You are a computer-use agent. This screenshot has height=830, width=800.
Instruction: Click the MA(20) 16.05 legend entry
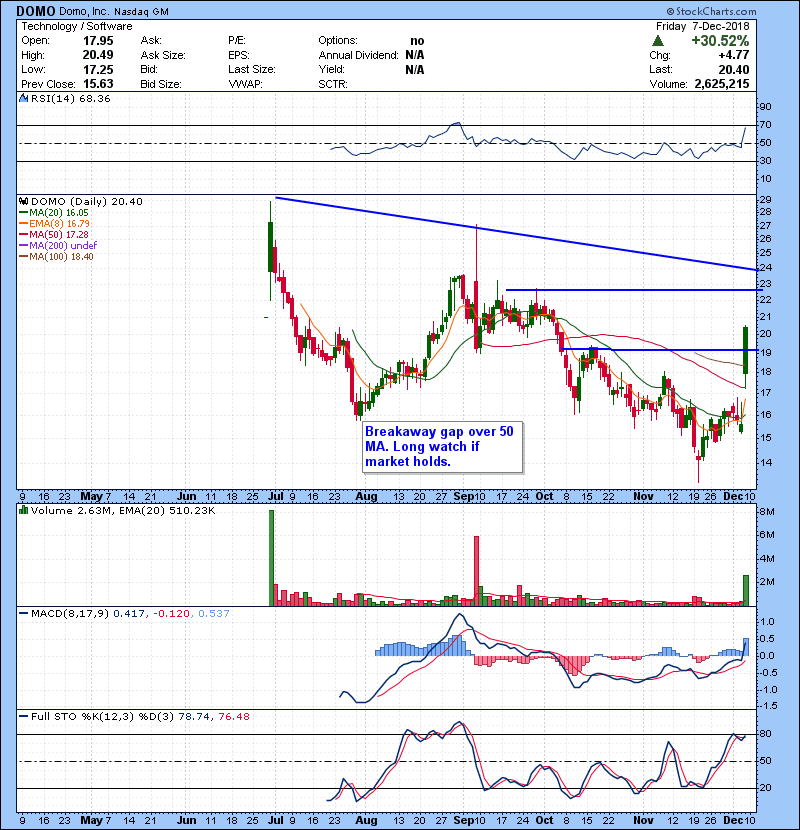coord(54,213)
